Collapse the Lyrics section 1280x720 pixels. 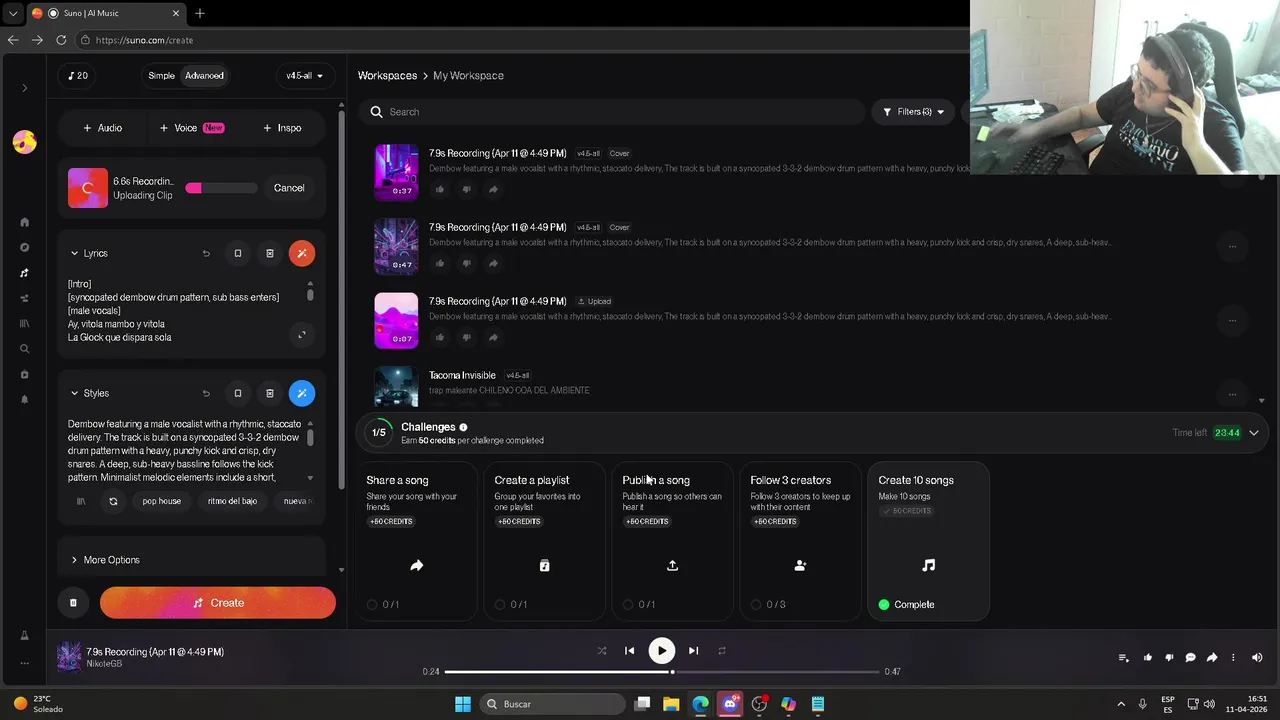(x=74, y=254)
